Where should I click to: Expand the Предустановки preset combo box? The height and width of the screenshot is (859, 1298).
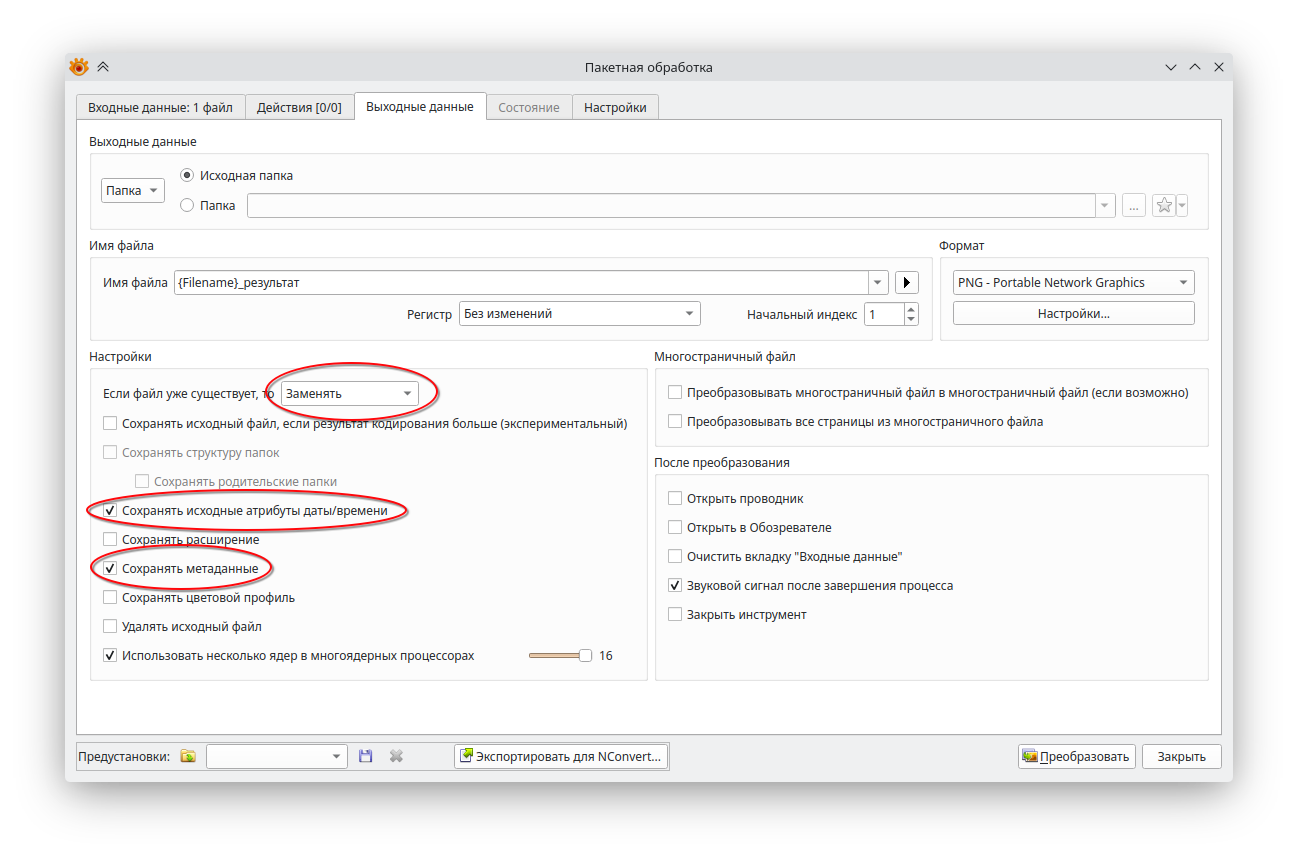pyautogui.click(x=277, y=757)
